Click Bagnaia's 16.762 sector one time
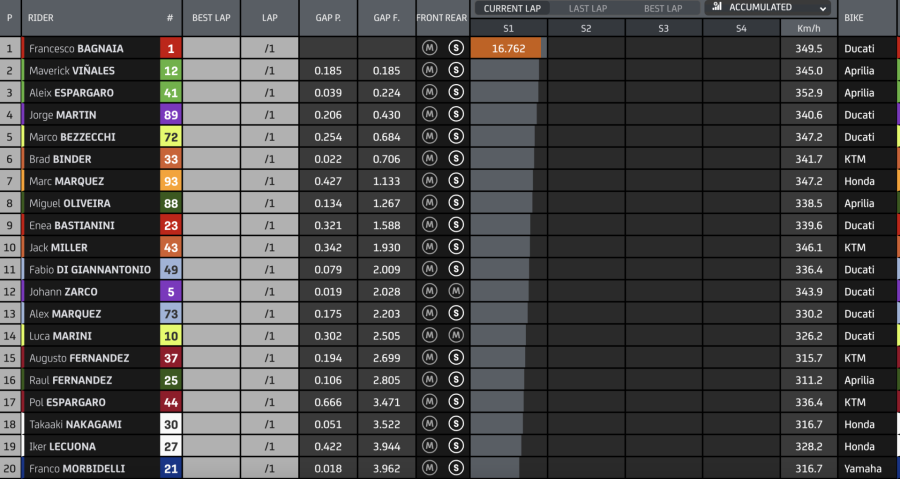The image size is (900, 479). (508, 48)
